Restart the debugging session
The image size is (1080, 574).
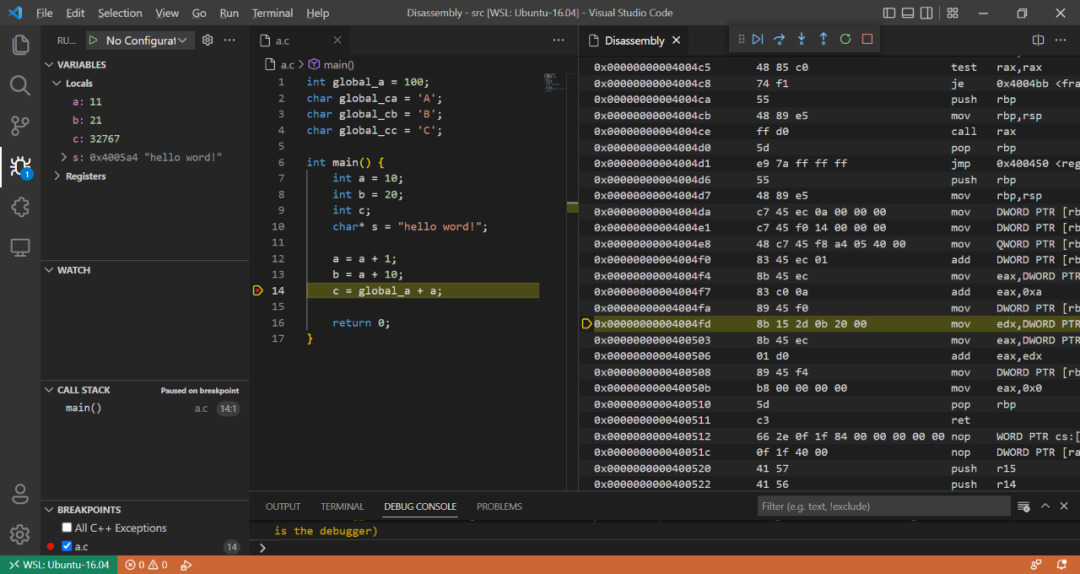(x=845, y=39)
